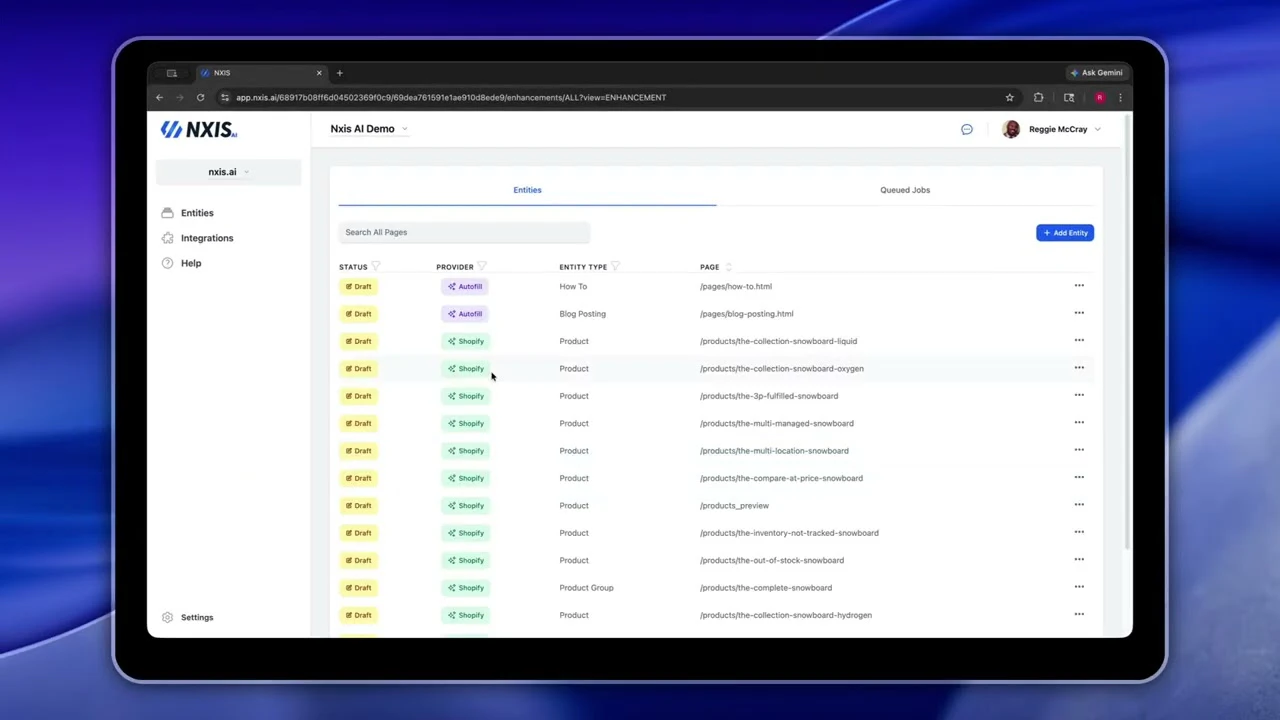Open page /products/the-out-of-stock-snowboard

pyautogui.click(x=772, y=560)
